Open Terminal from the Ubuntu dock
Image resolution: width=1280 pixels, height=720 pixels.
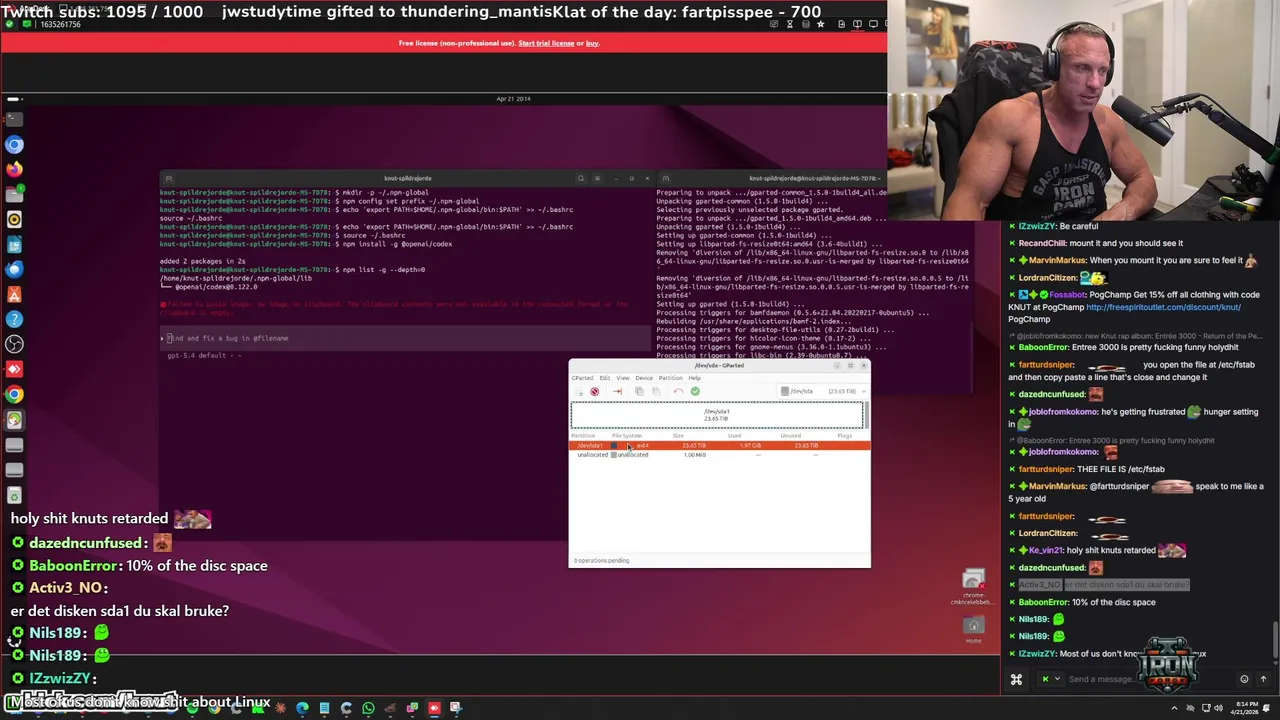click(x=14, y=118)
